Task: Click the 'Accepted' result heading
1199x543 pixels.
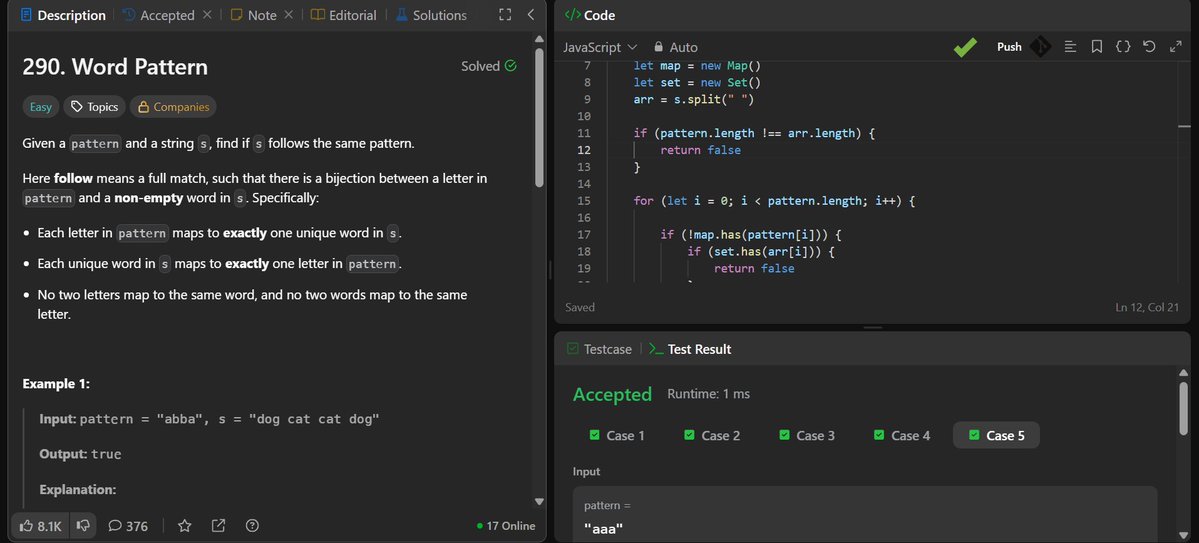Action: pyautogui.click(x=612, y=395)
